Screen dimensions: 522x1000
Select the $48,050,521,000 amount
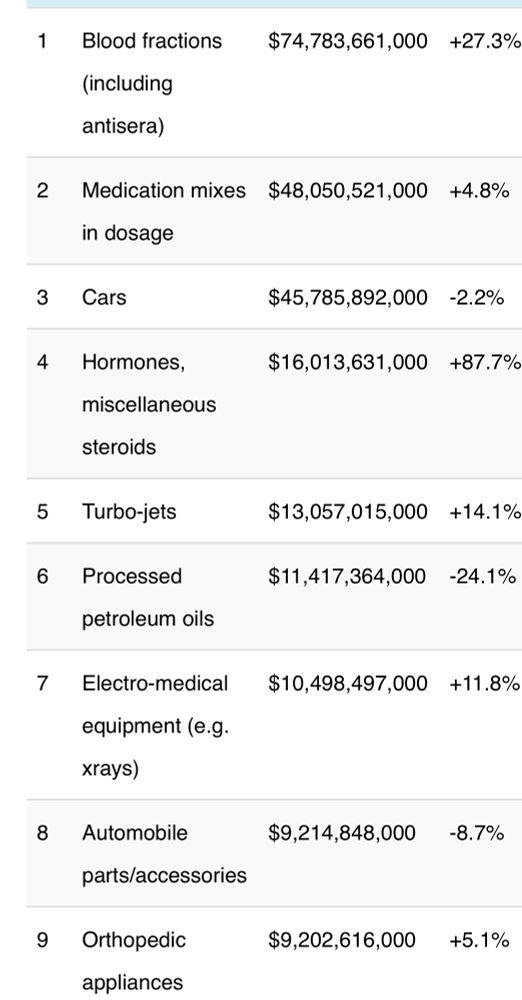click(348, 191)
